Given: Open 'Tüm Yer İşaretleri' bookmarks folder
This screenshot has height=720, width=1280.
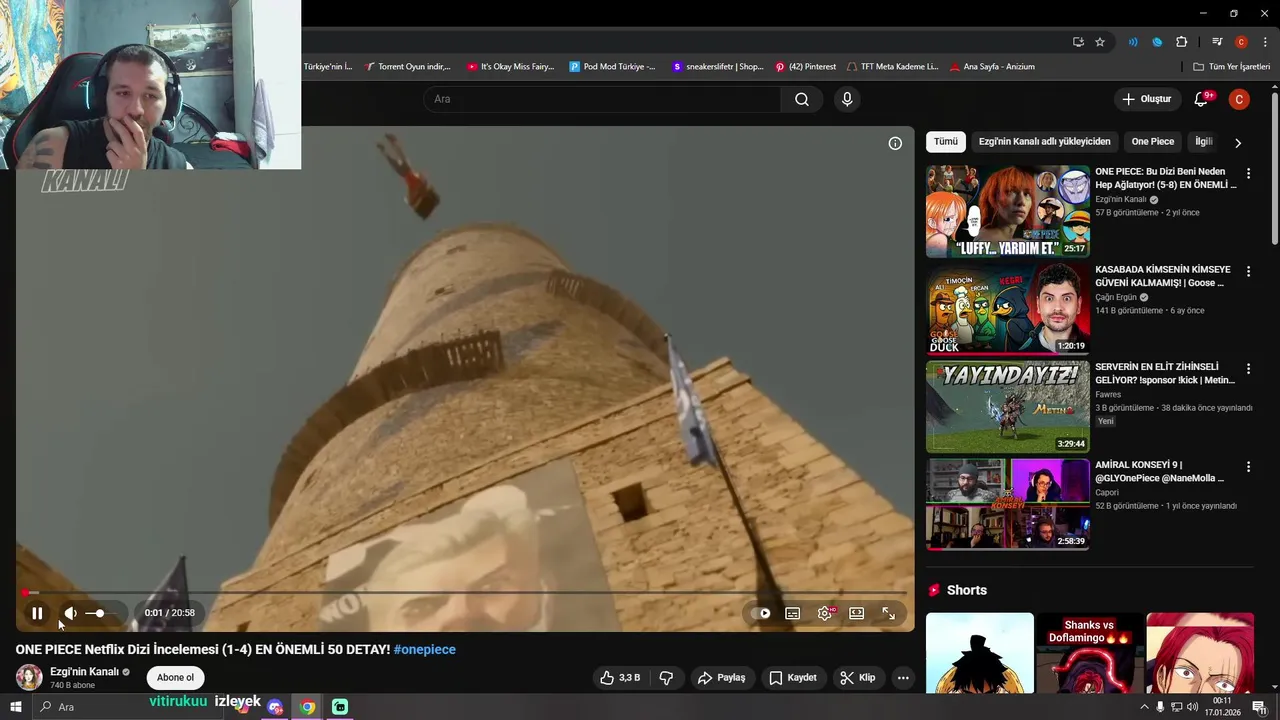Looking at the screenshot, I should point(1232,67).
